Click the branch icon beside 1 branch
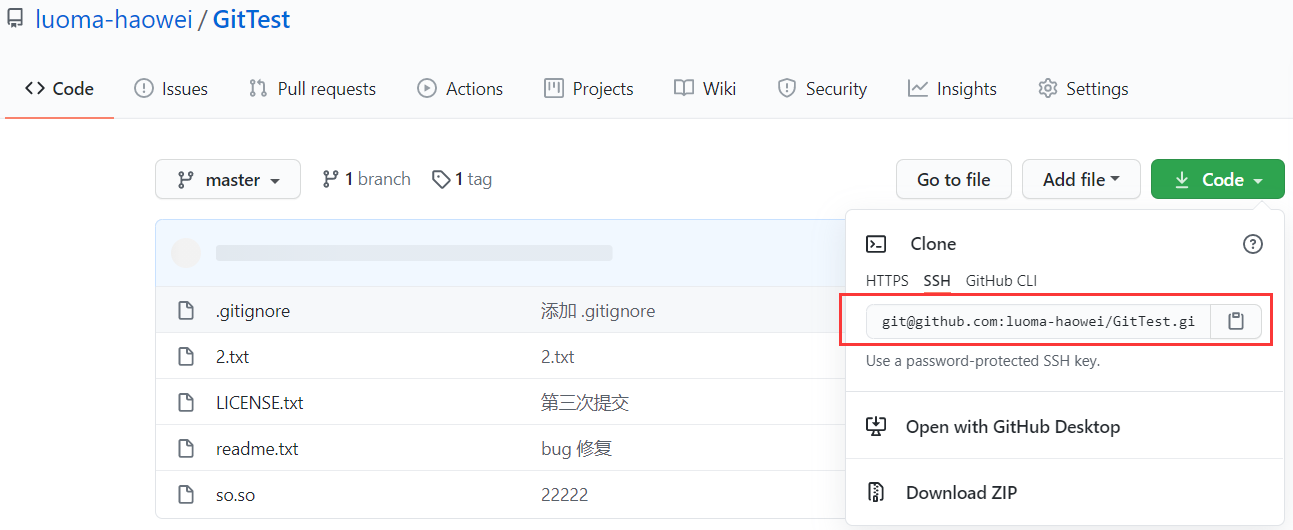This screenshot has height=530, width=1293. point(330,180)
